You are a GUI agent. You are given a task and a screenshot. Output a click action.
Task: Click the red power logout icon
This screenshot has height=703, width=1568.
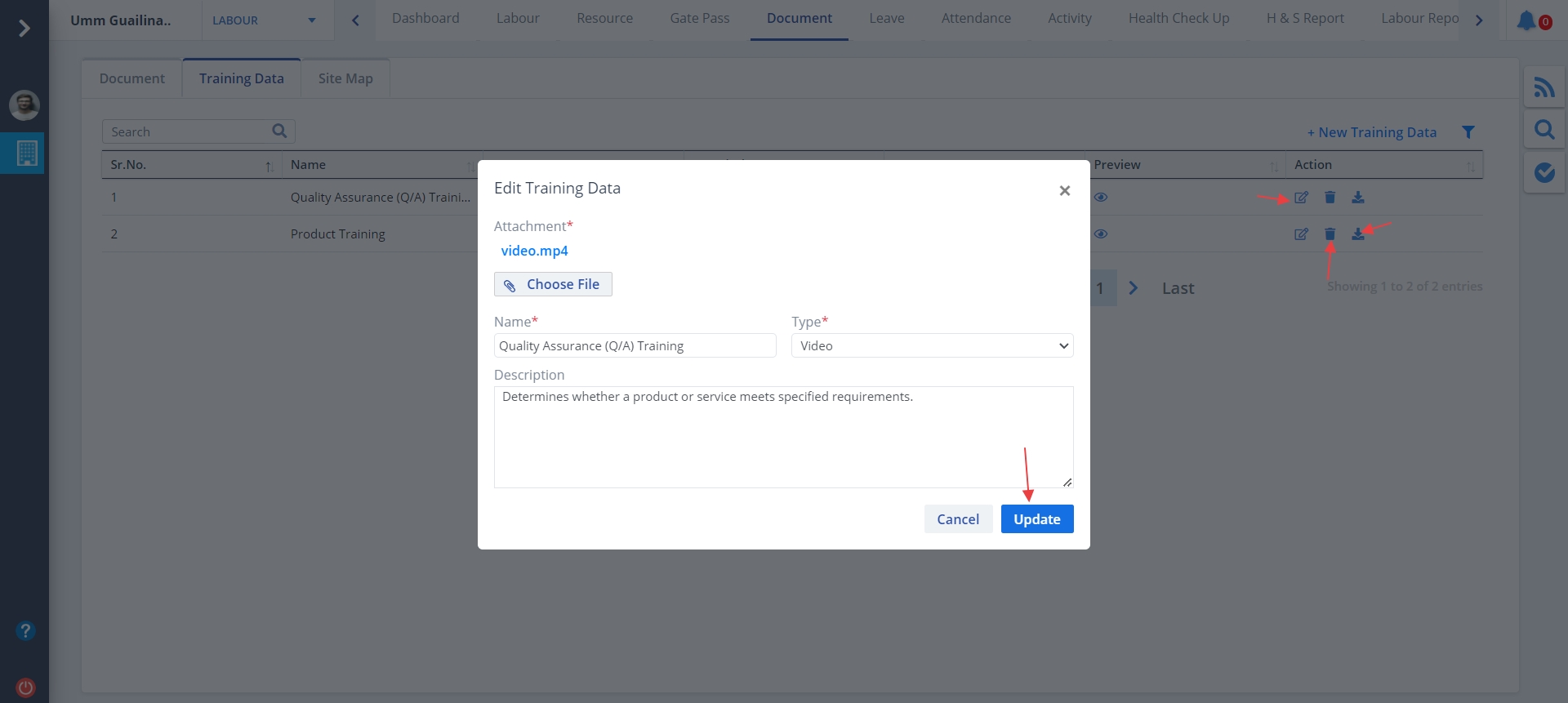25,687
